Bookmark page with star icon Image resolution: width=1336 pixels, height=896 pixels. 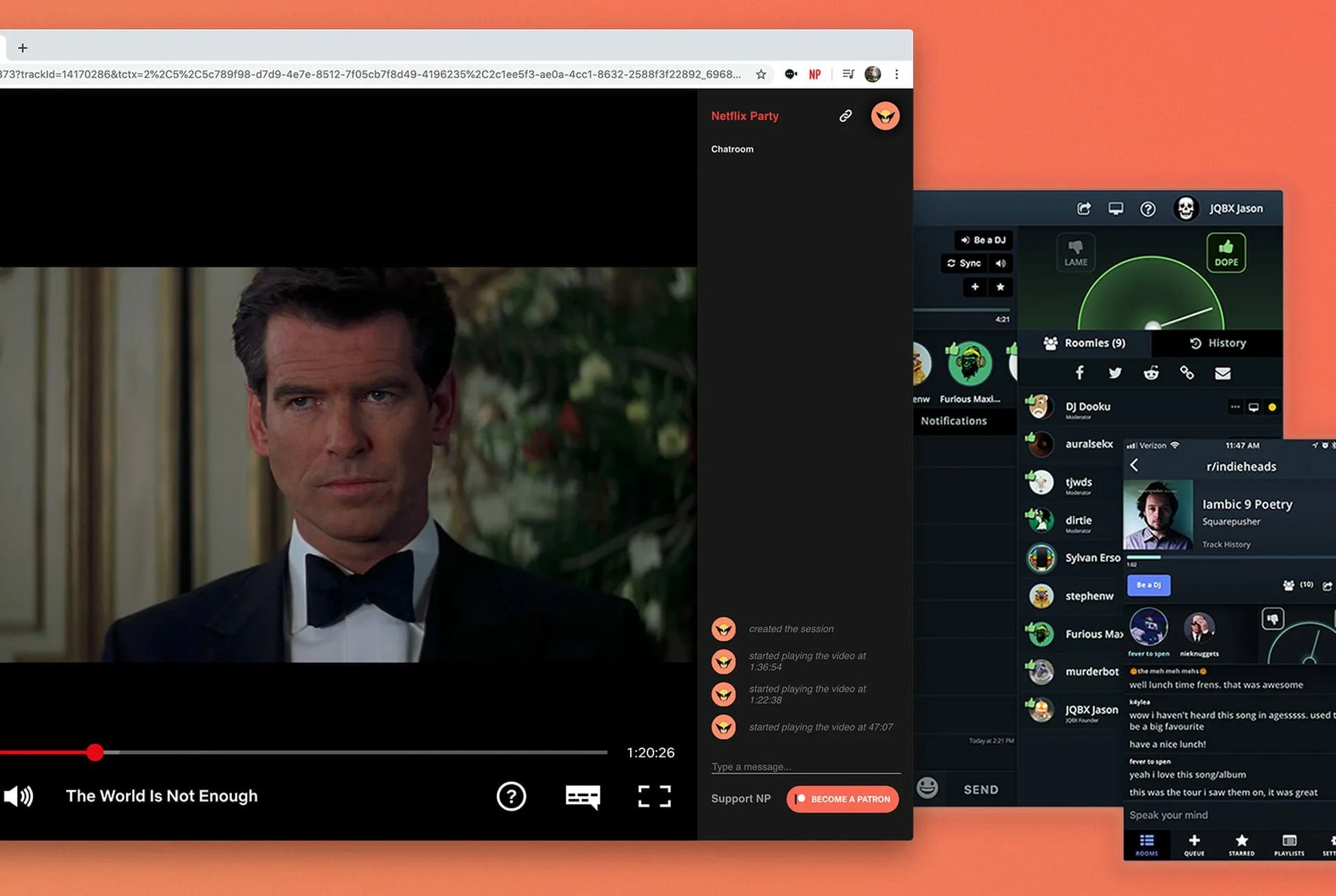click(x=761, y=74)
